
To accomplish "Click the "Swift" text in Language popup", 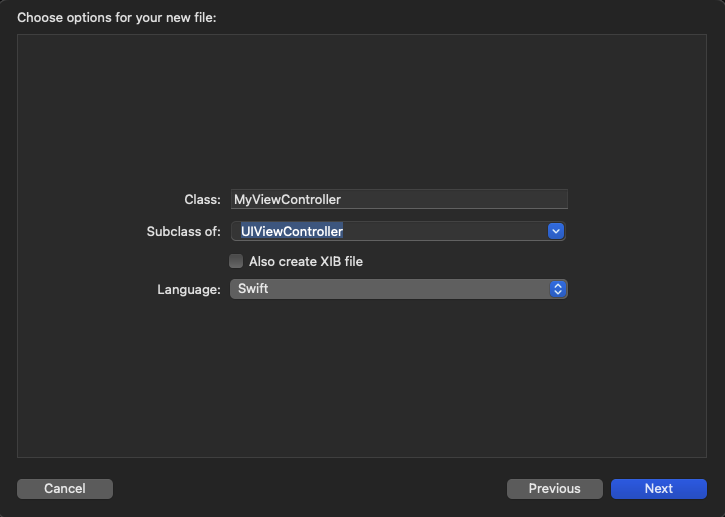I will [253, 289].
